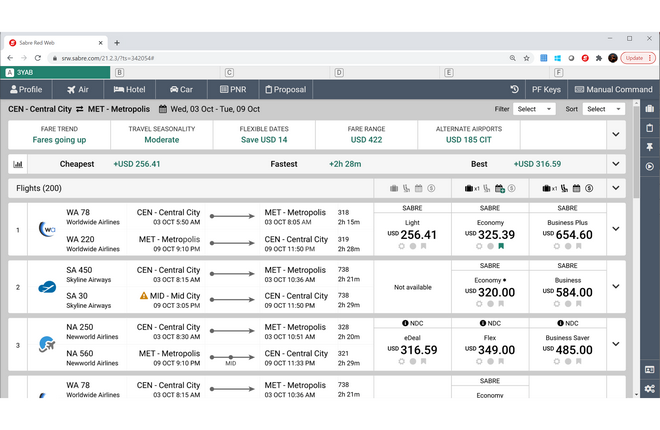The width and height of the screenshot is (660, 430).
Task: Click the seat icon in Business fare column header
Action: pos(564,188)
